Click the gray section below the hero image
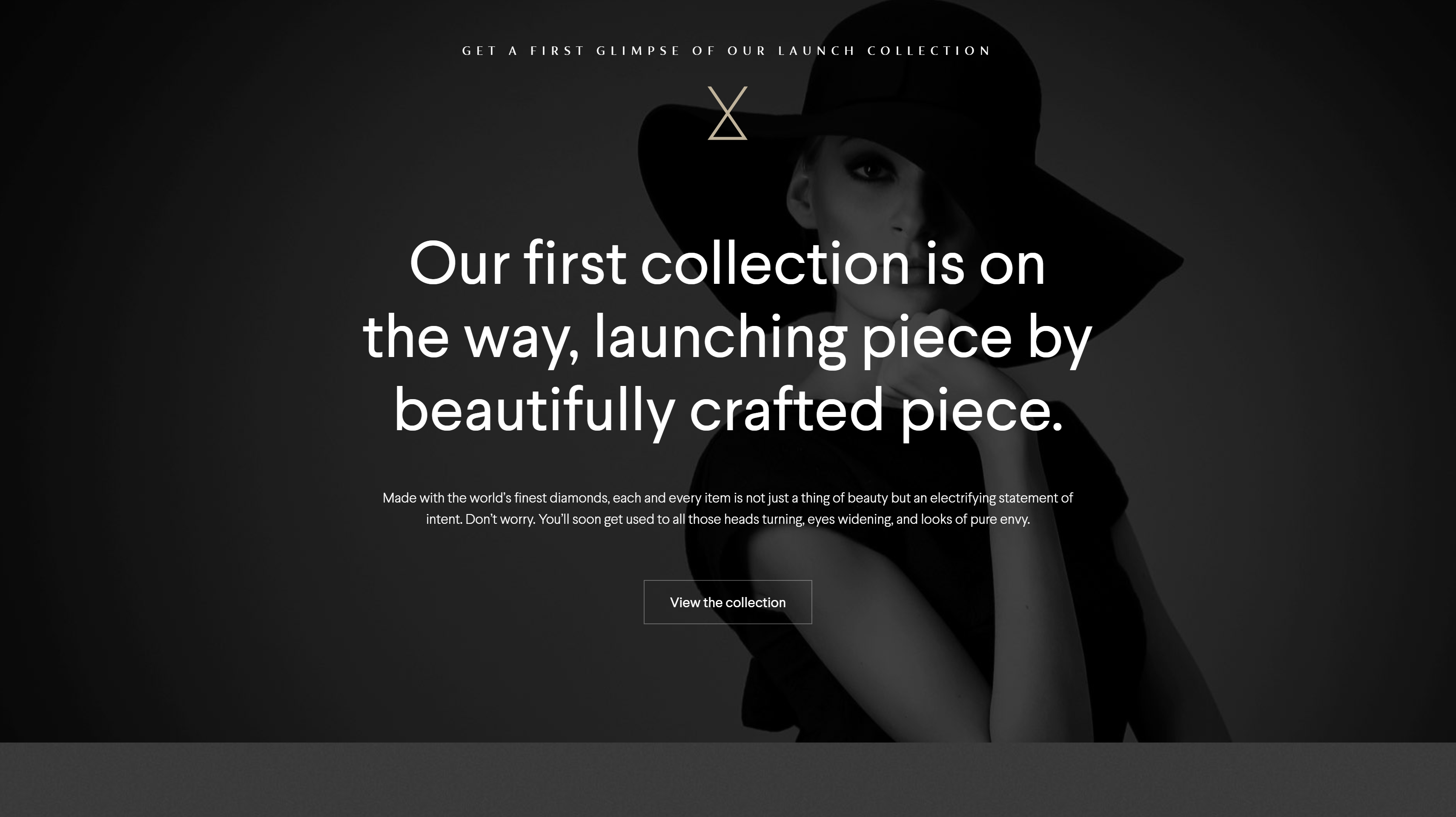This screenshot has height=817, width=1456. (728, 780)
